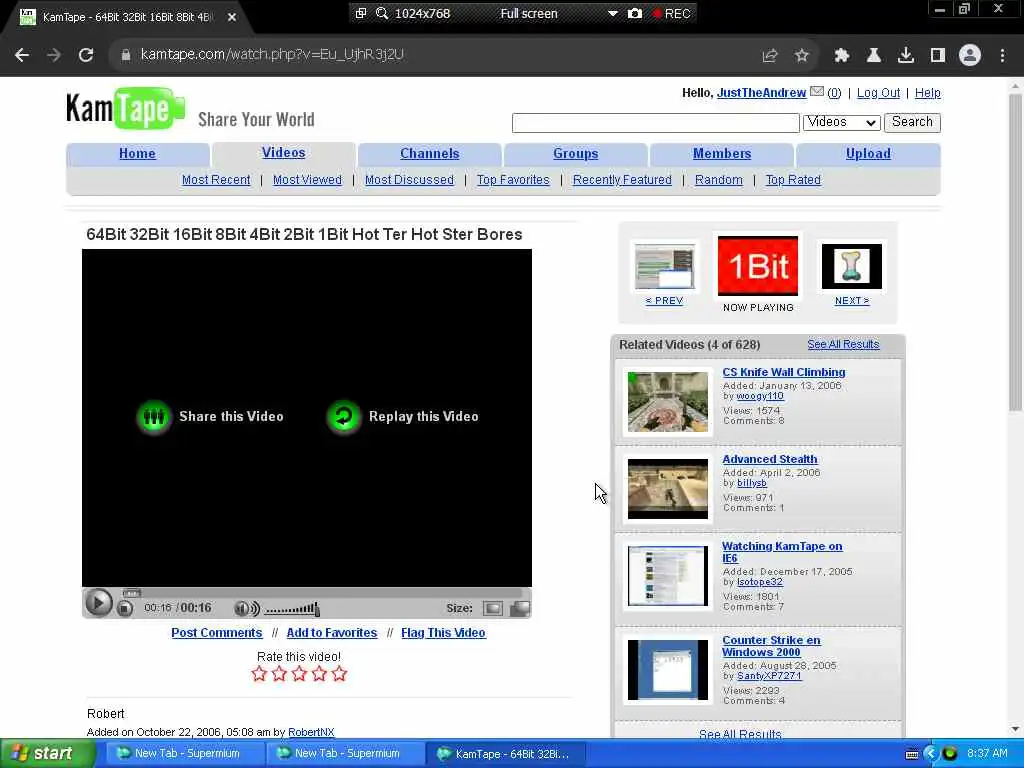Switch the player to the full size icon
The width and height of the screenshot is (1024, 768).
pyautogui.click(x=520, y=609)
